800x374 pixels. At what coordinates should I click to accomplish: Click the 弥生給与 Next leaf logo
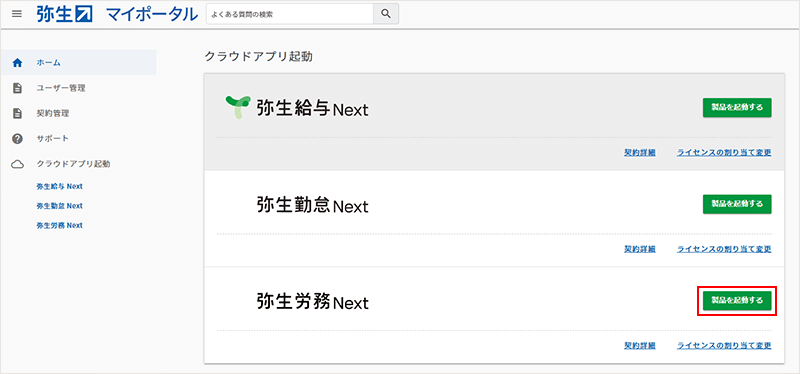[238, 107]
